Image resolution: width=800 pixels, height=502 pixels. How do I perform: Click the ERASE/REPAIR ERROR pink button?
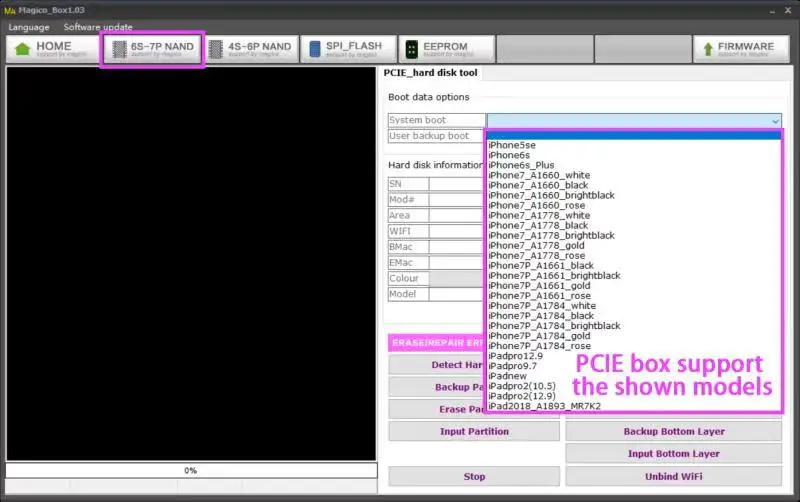point(437,343)
